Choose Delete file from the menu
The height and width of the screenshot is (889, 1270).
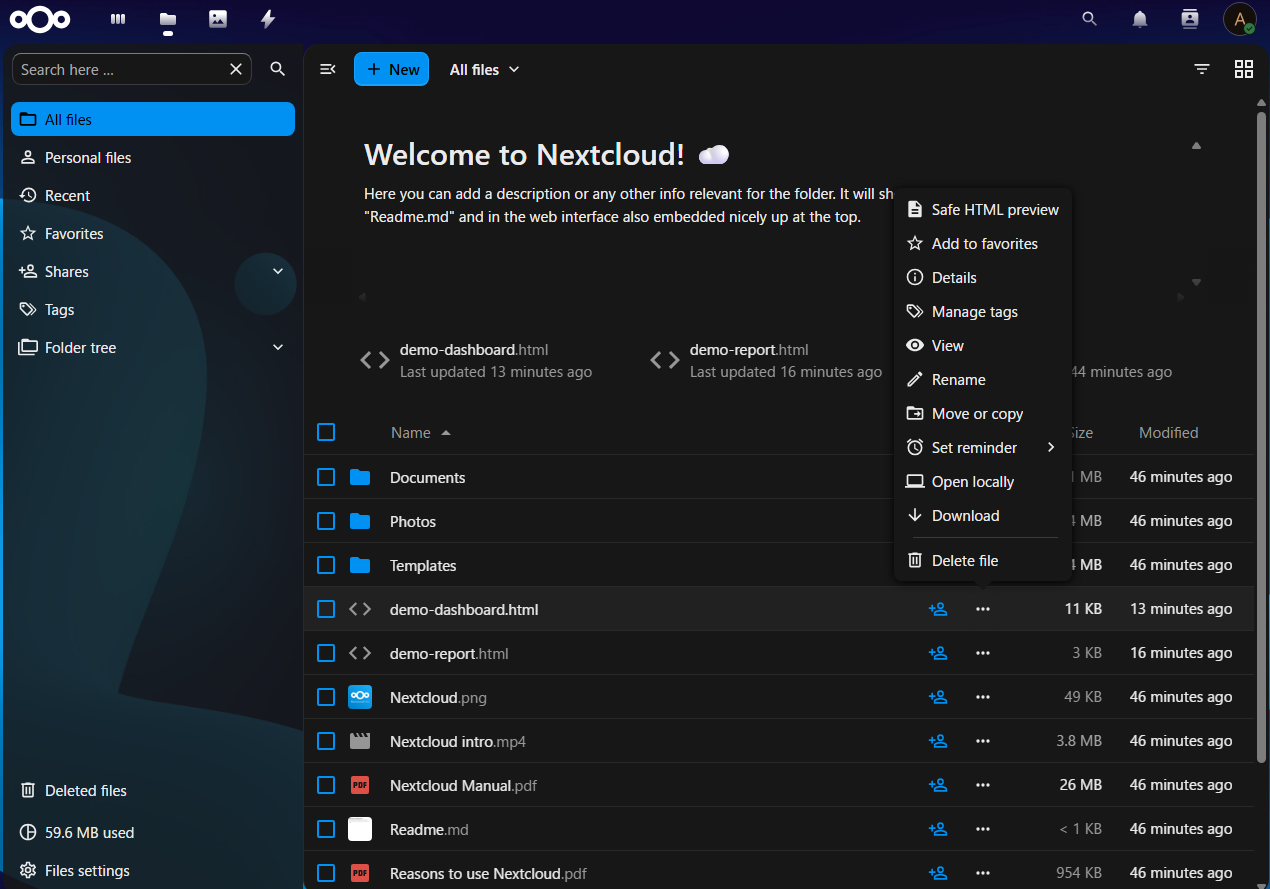tap(981, 560)
